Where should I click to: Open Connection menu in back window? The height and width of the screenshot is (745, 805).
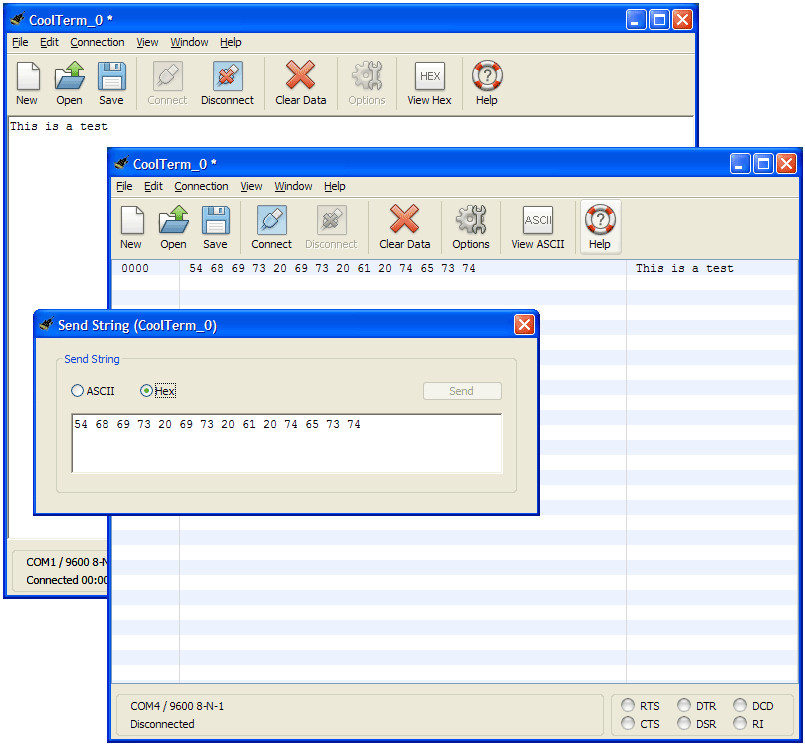pos(97,42)
